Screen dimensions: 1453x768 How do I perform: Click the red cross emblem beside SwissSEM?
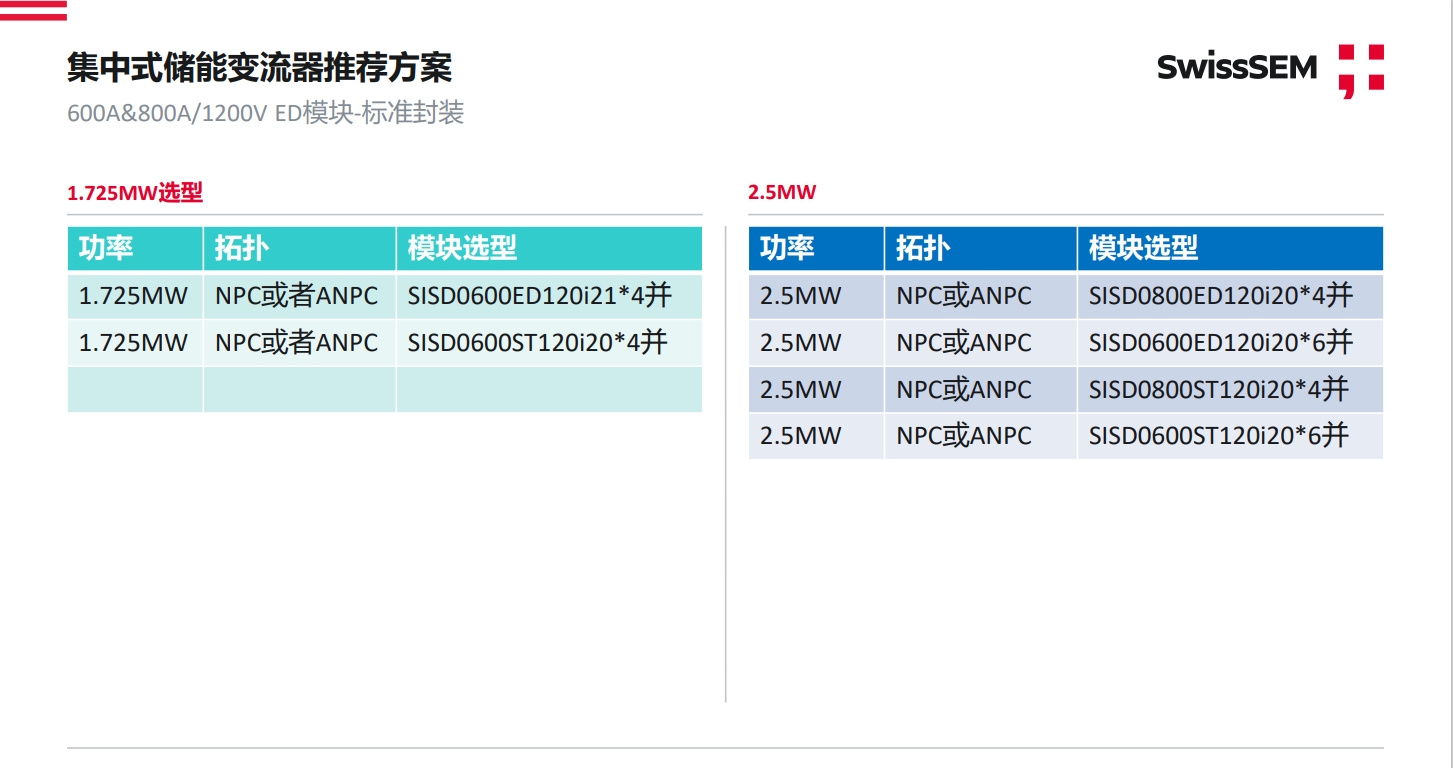point(1361,71)
